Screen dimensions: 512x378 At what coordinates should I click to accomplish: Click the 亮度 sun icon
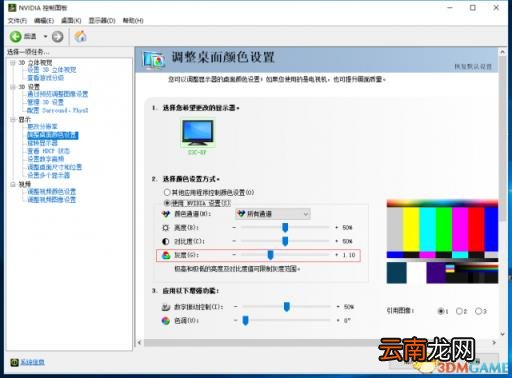pos(166,228)
